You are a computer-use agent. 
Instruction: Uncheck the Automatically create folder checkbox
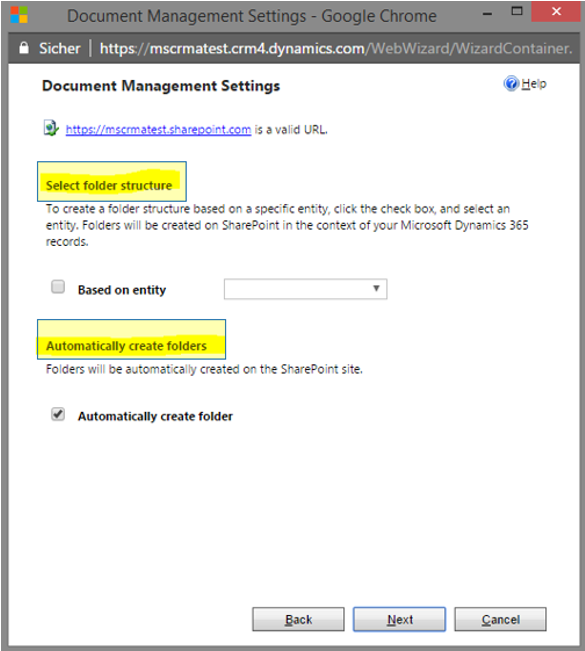(x=58, y=414)
